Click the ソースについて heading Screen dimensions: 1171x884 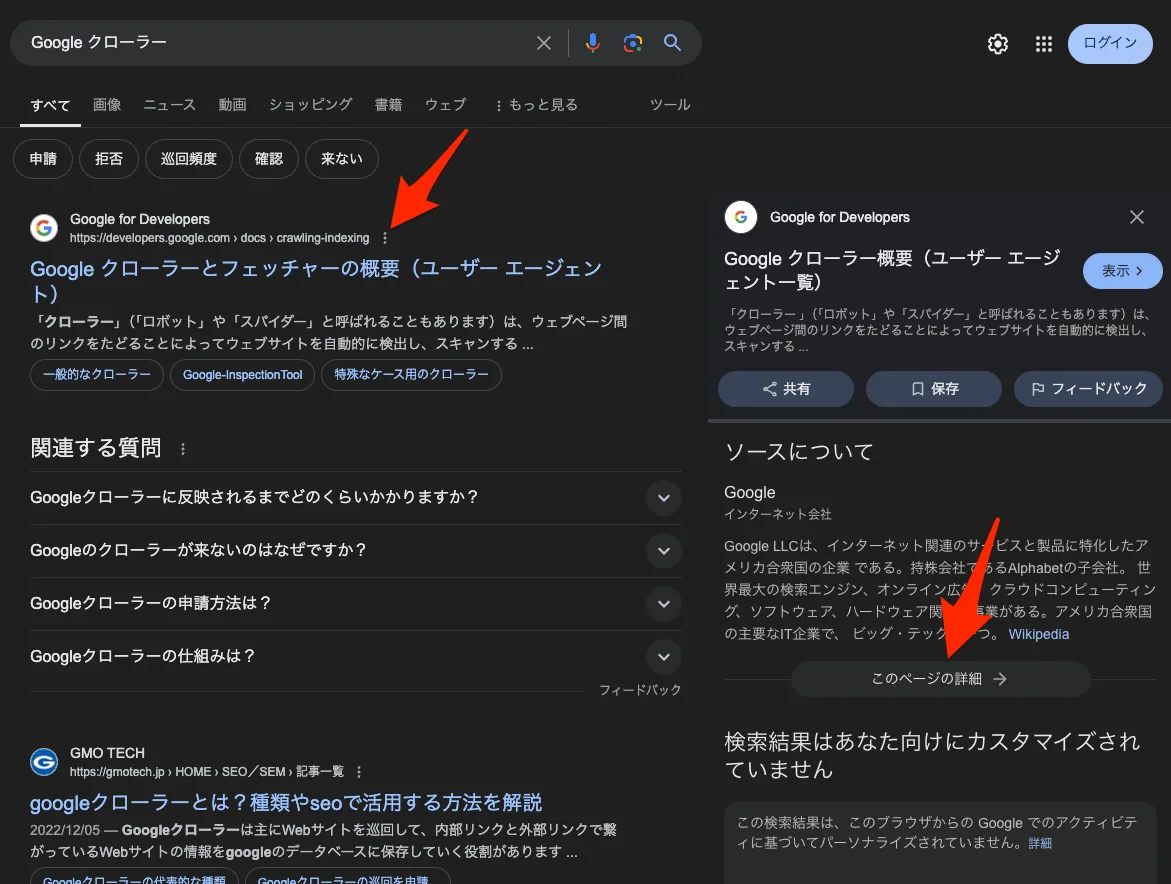[799, 452]
